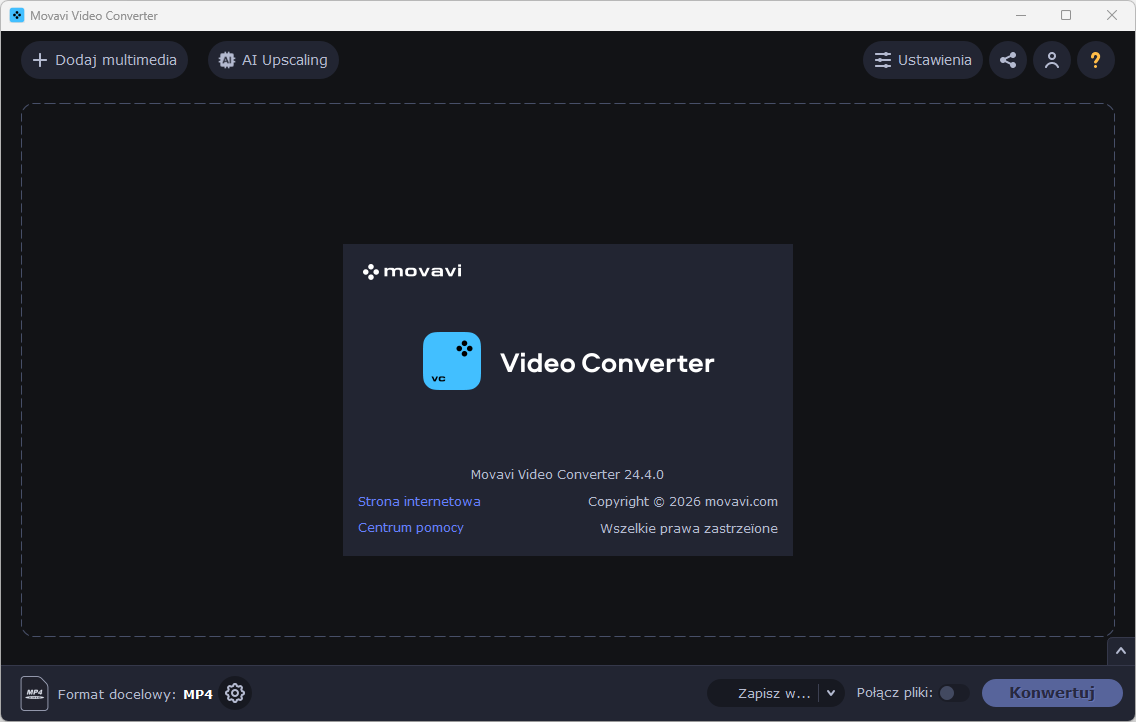Close the Movavi Video Converter window
1136x722 pixels.
1111,15
